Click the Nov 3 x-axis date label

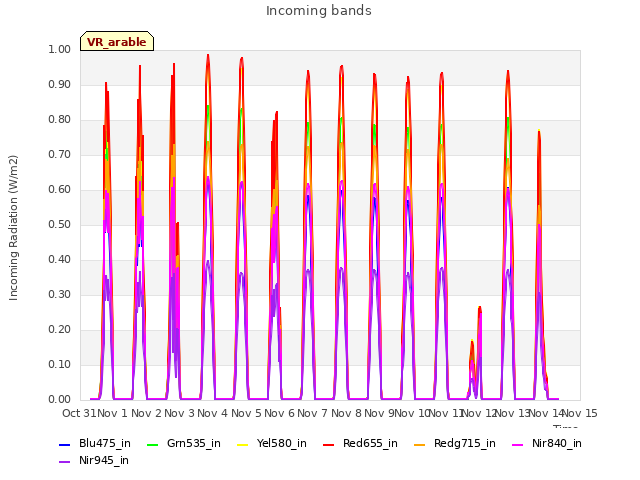[x=179, y=413]
